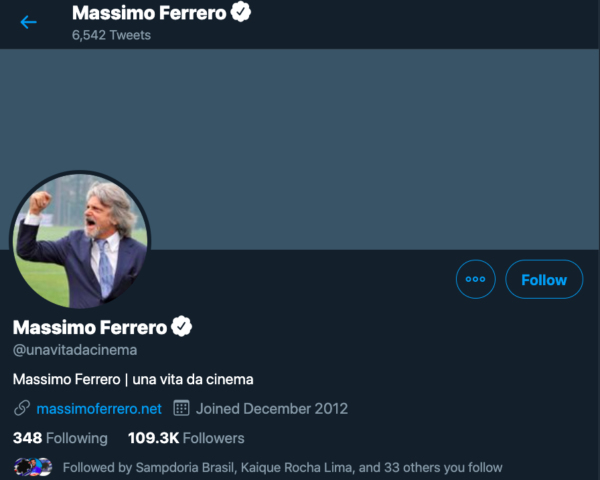Viewport: 600px width, 480px height.
Task: Click the 'Joined December 2012' text
Action: (272, 408)
